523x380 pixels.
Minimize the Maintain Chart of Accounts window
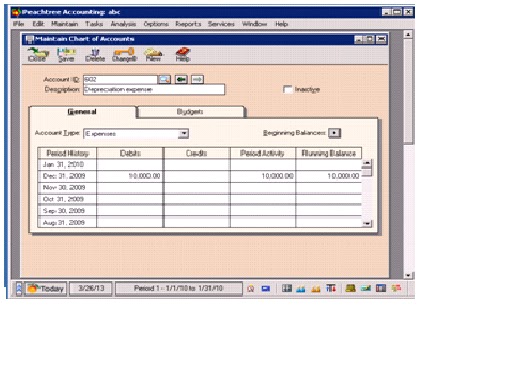coord(359,39)
